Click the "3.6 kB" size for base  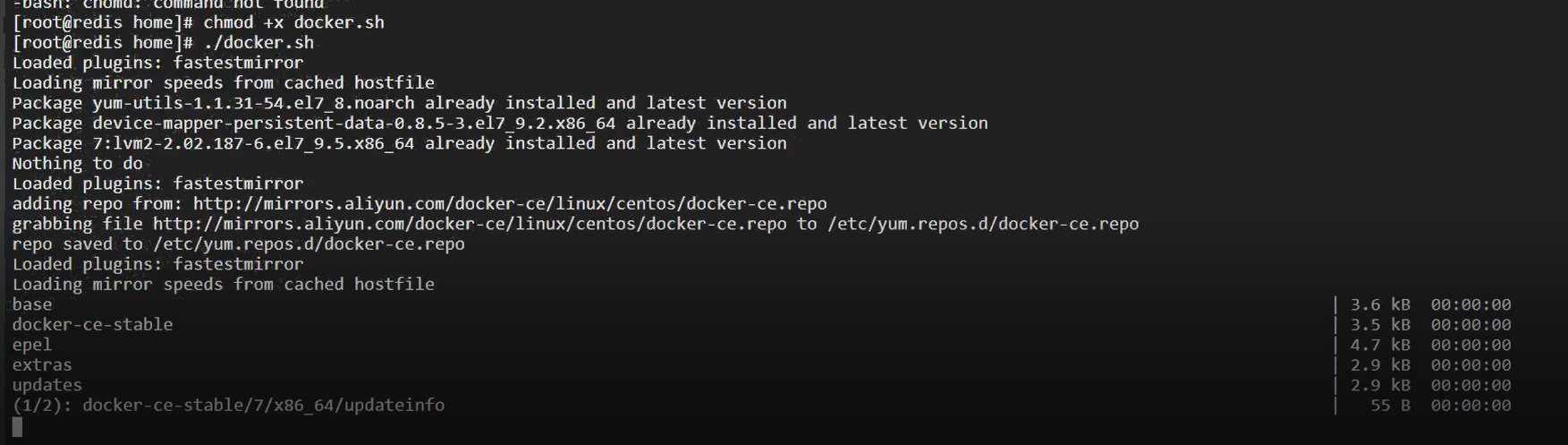pyautogui.click(x=1379, y=304)
